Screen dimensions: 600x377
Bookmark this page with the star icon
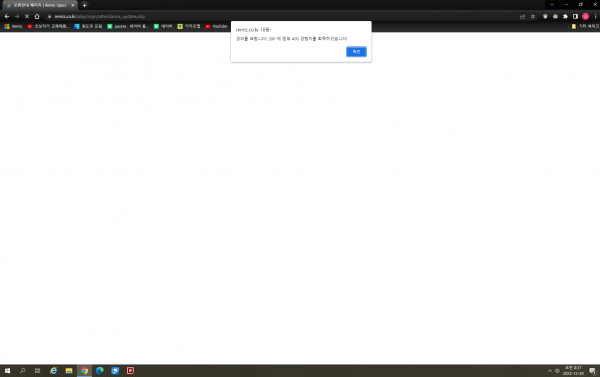pyautogui.click(x=533, y=16)
